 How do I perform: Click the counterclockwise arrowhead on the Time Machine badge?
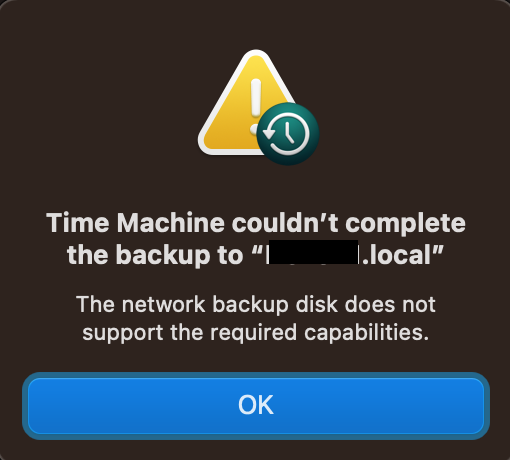click(269, 134)
